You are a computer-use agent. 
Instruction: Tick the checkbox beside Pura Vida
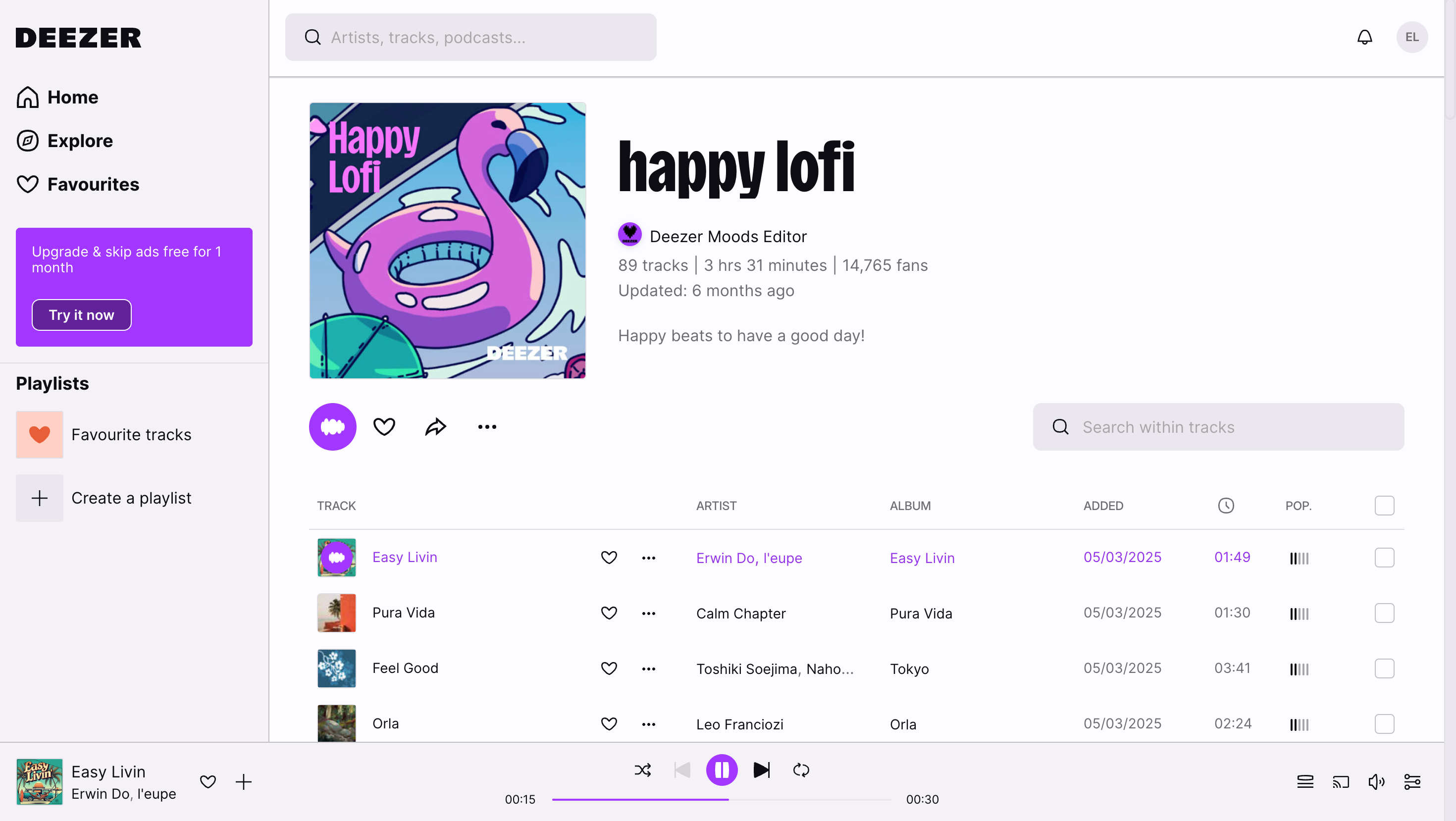pos(1384,613)
